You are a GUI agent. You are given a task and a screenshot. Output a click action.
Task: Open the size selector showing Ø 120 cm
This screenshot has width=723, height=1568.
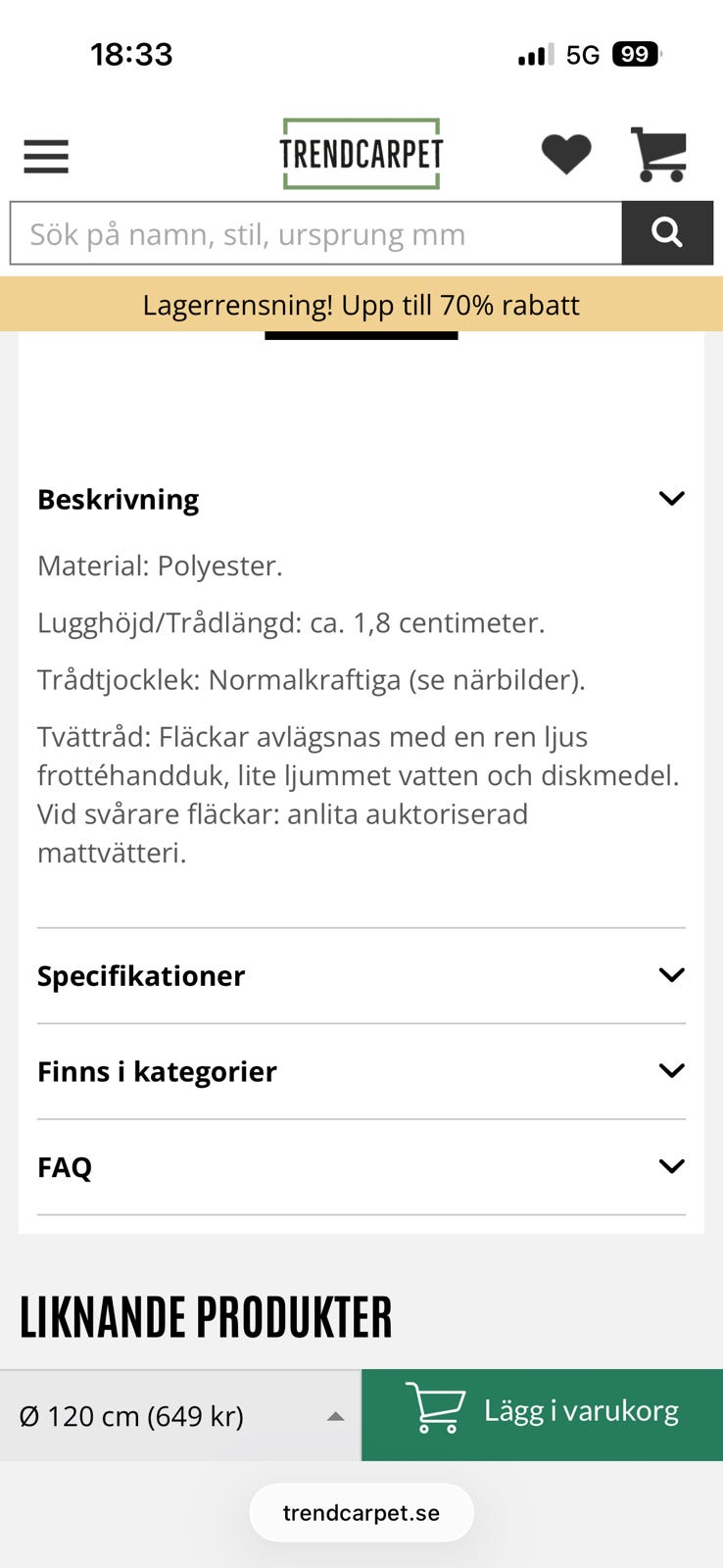pos(180,1415)
